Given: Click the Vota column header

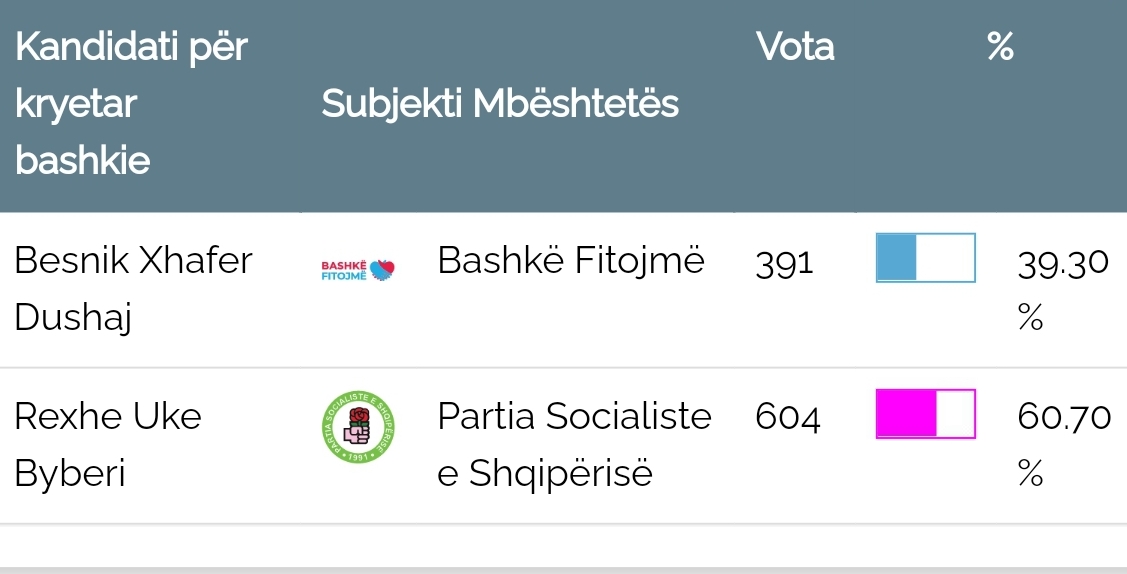Looking at the screenshot, I should coord(795,47).
